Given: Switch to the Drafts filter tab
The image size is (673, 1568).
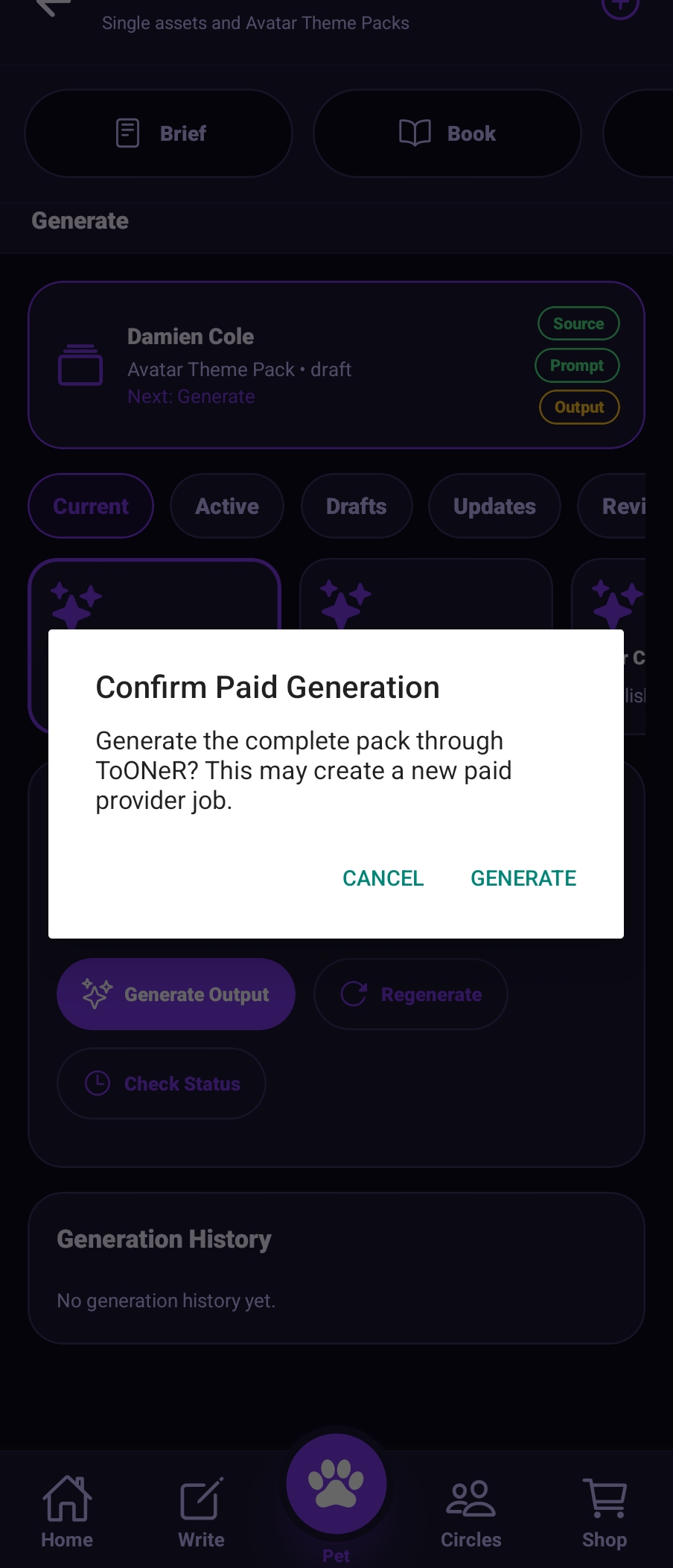Looking at the screenshot, I should click(x=357, y=506).
